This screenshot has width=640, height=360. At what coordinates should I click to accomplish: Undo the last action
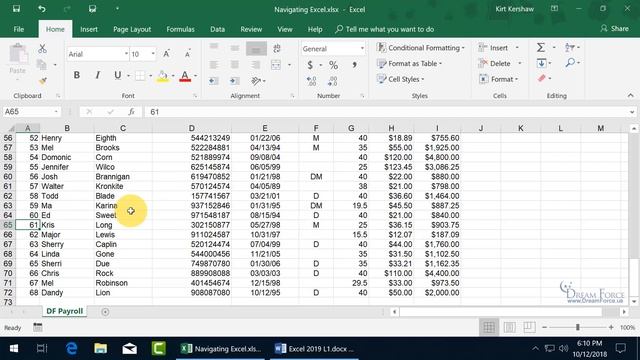point(42,9)
